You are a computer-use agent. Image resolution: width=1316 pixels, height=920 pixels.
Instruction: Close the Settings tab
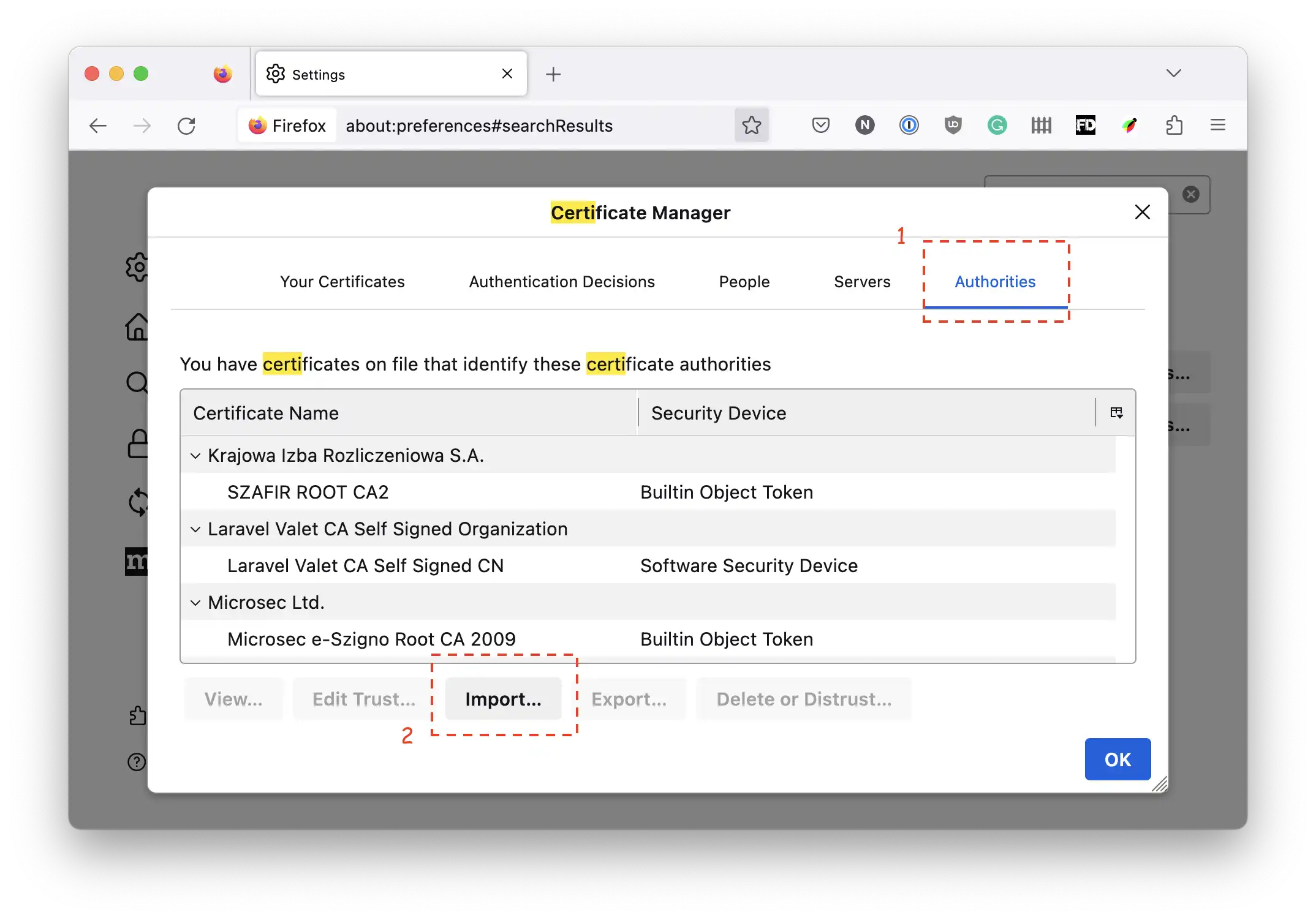[507, 74]
